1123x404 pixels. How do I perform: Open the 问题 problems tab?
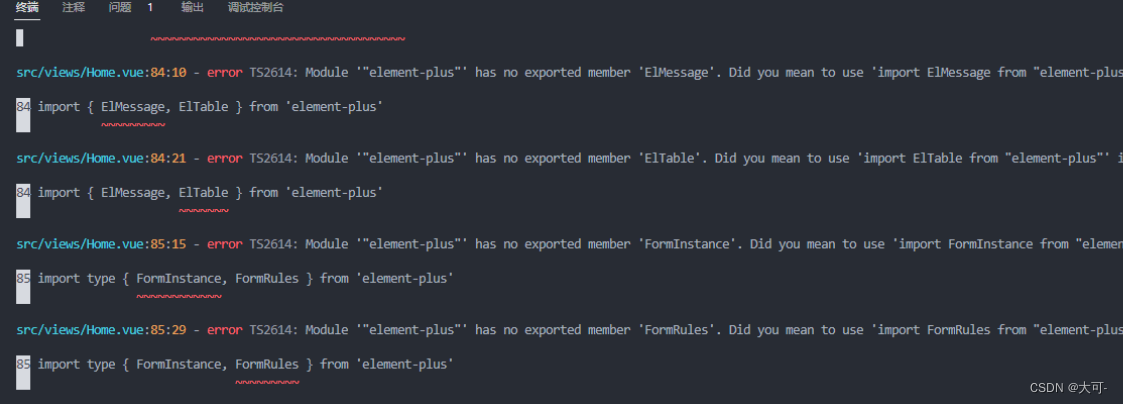120,8
